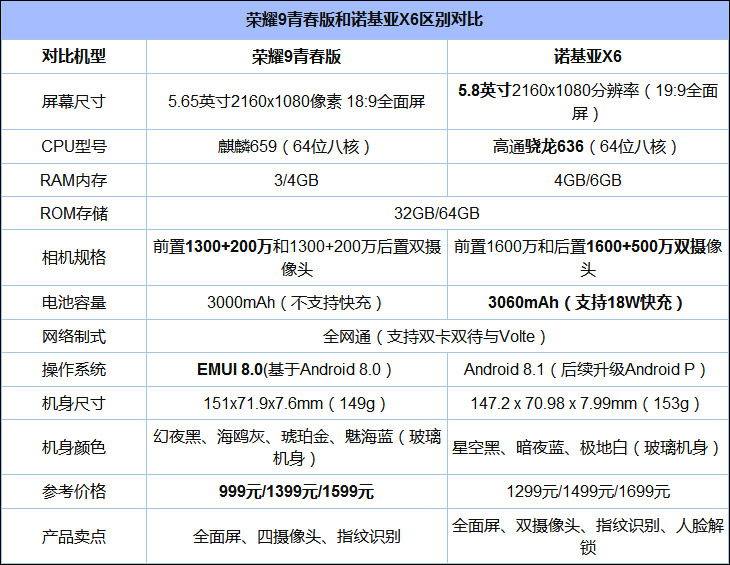
Task: Click the 前置1300+200万 camera cell
Action: [297, 257]
